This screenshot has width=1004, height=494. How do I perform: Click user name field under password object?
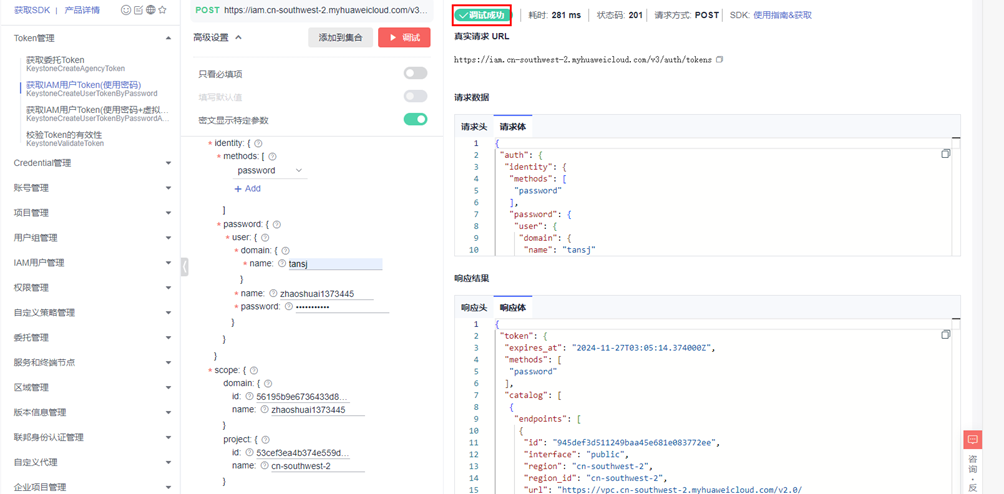[x=327, y=294]
